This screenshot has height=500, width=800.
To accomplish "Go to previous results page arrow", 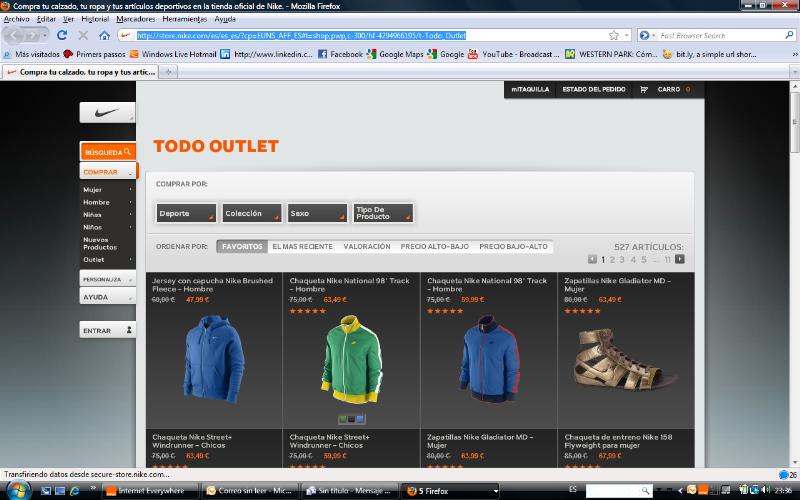I will click(x=592, y=259).
